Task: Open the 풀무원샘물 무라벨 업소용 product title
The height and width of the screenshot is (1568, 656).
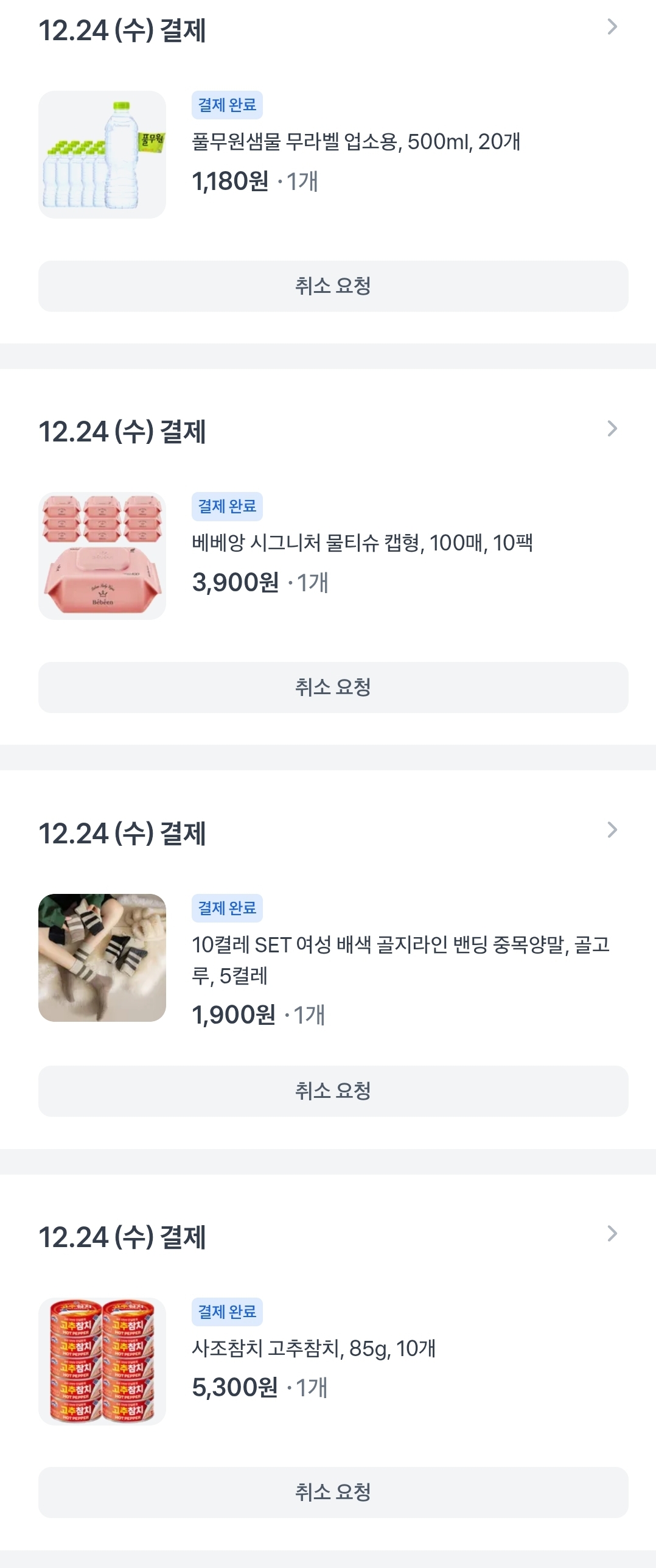Action: click(x=356, y=142)
